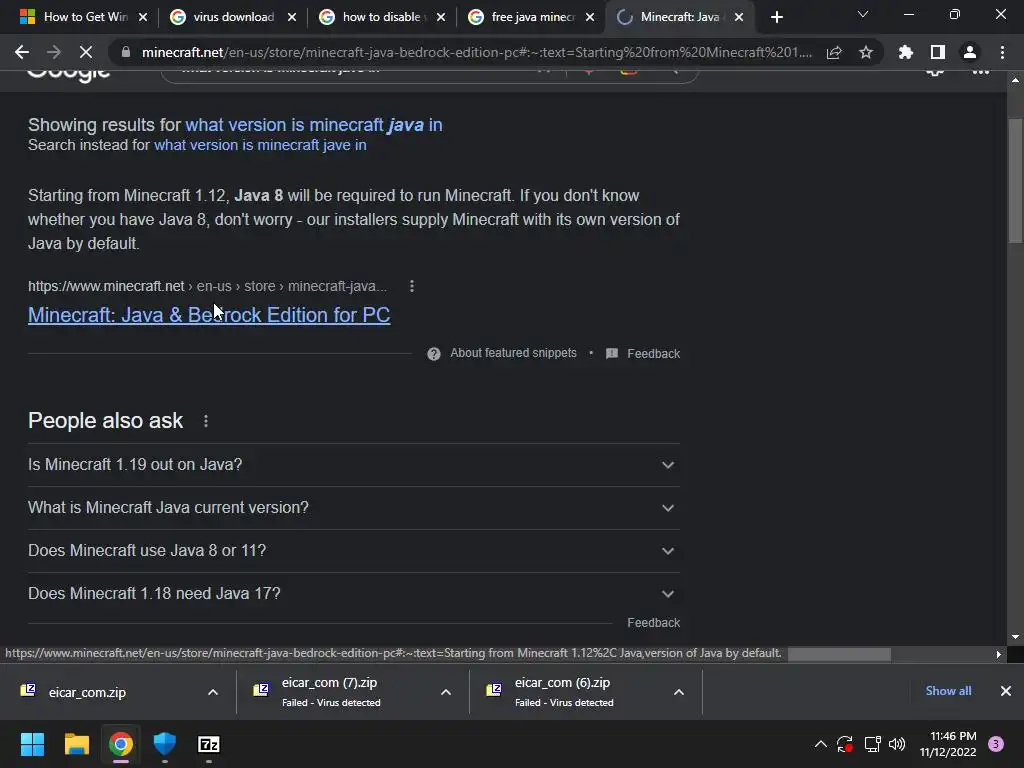This screenshot has width=1024, height=768.
Task: Click the forward navigation arrow
Action: pos(54,52)
